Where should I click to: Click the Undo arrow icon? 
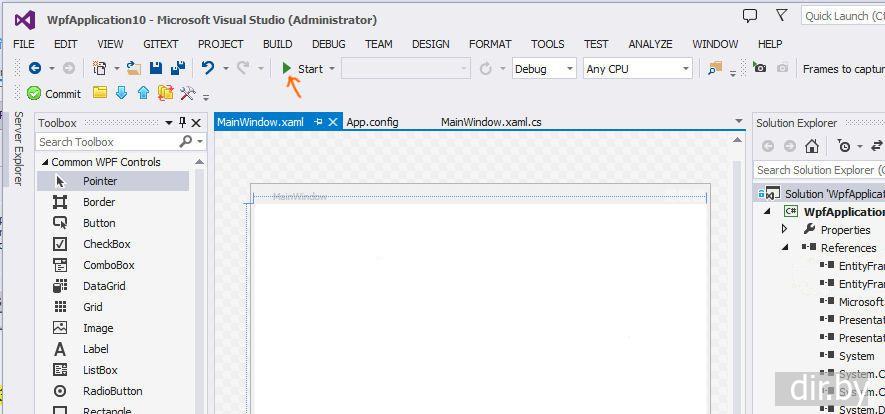[207, 68]
